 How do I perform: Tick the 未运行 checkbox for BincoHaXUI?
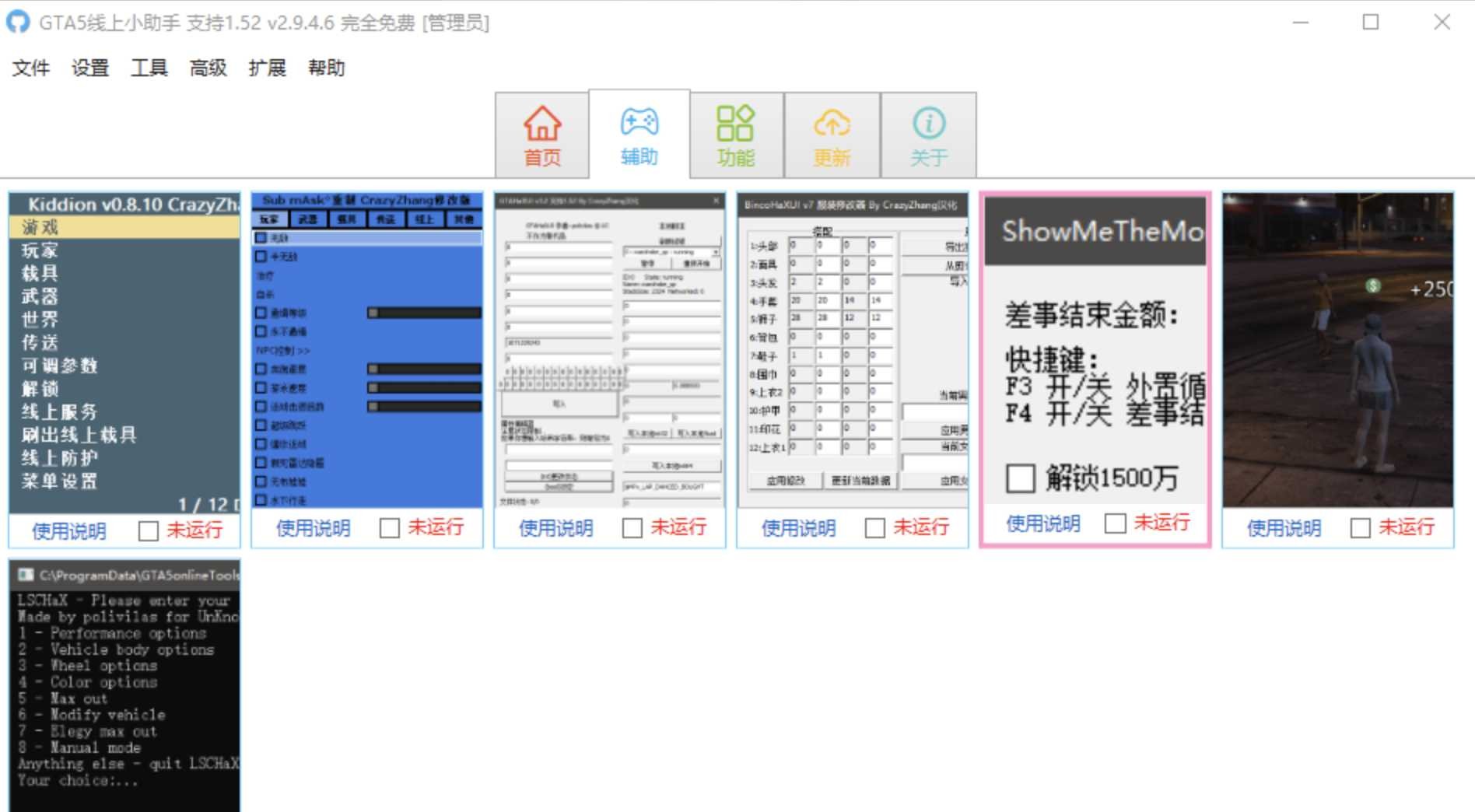click(875, 528)
